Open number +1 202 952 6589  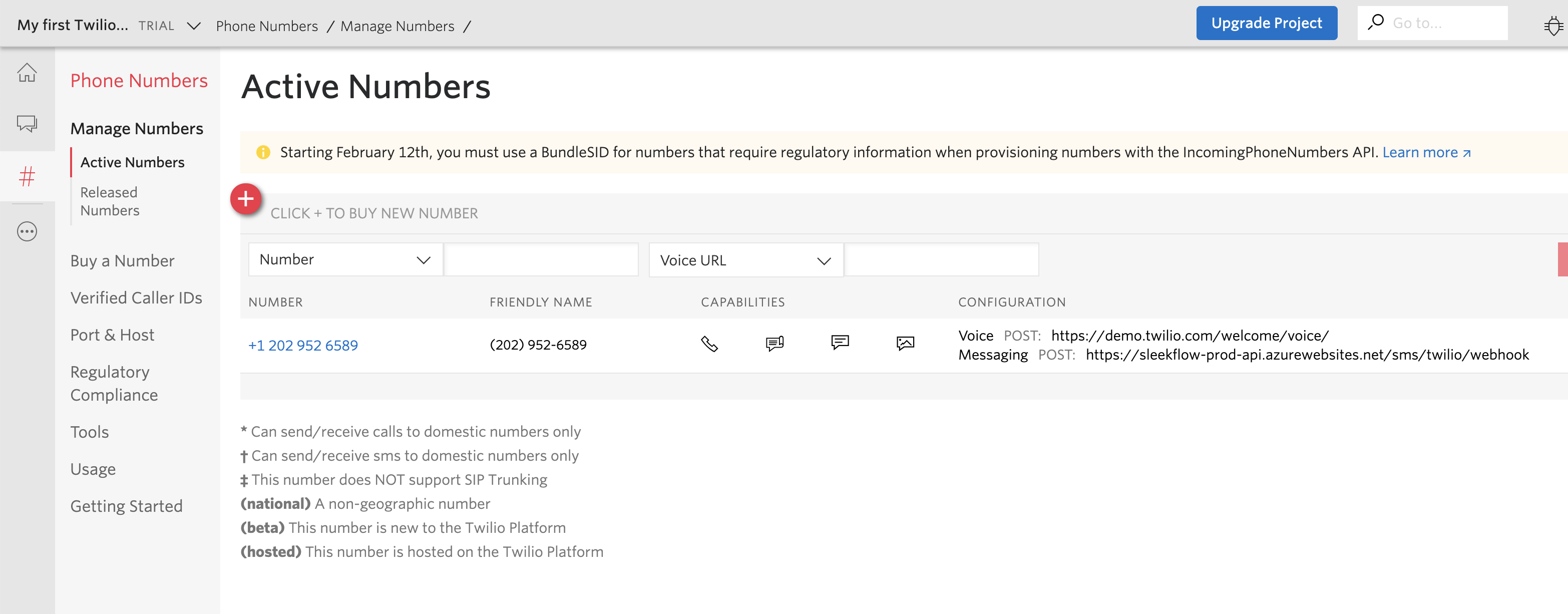tap(303, 346)
